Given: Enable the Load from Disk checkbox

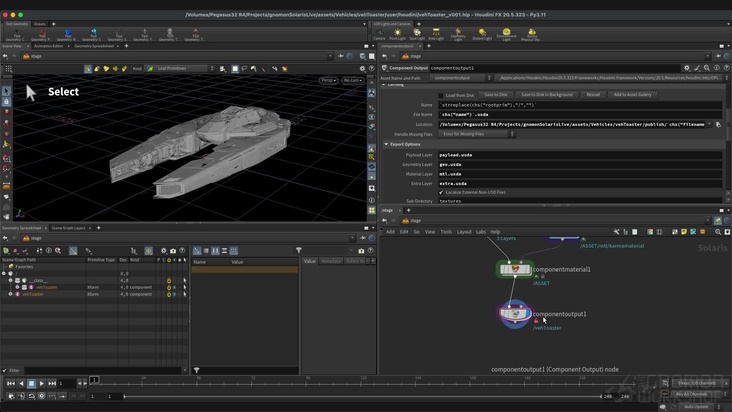Looking at the screenshot, I should (x=441, y=94).
